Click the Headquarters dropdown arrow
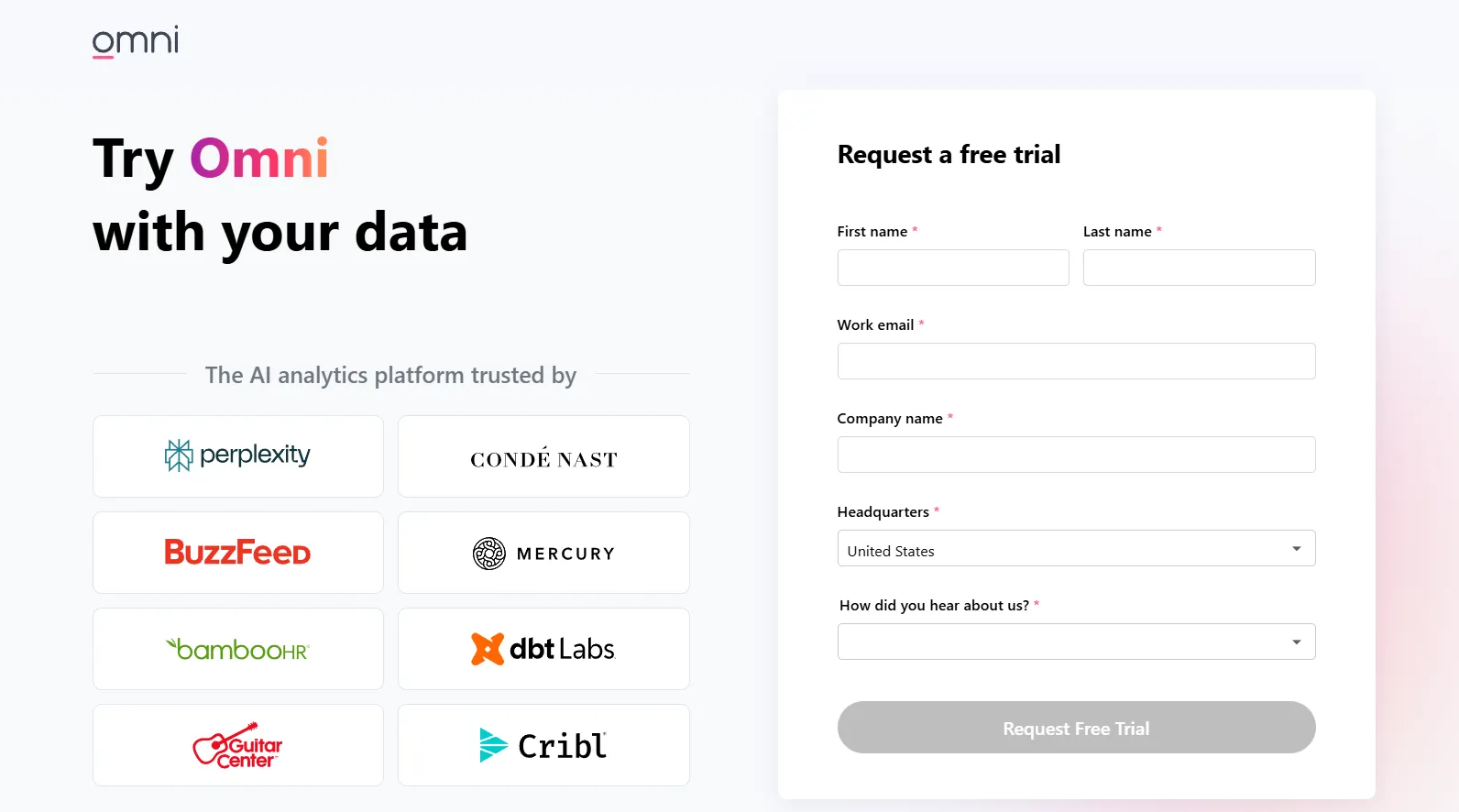The height and width of the screenshot is (812, 1459). pos(1296,549)
